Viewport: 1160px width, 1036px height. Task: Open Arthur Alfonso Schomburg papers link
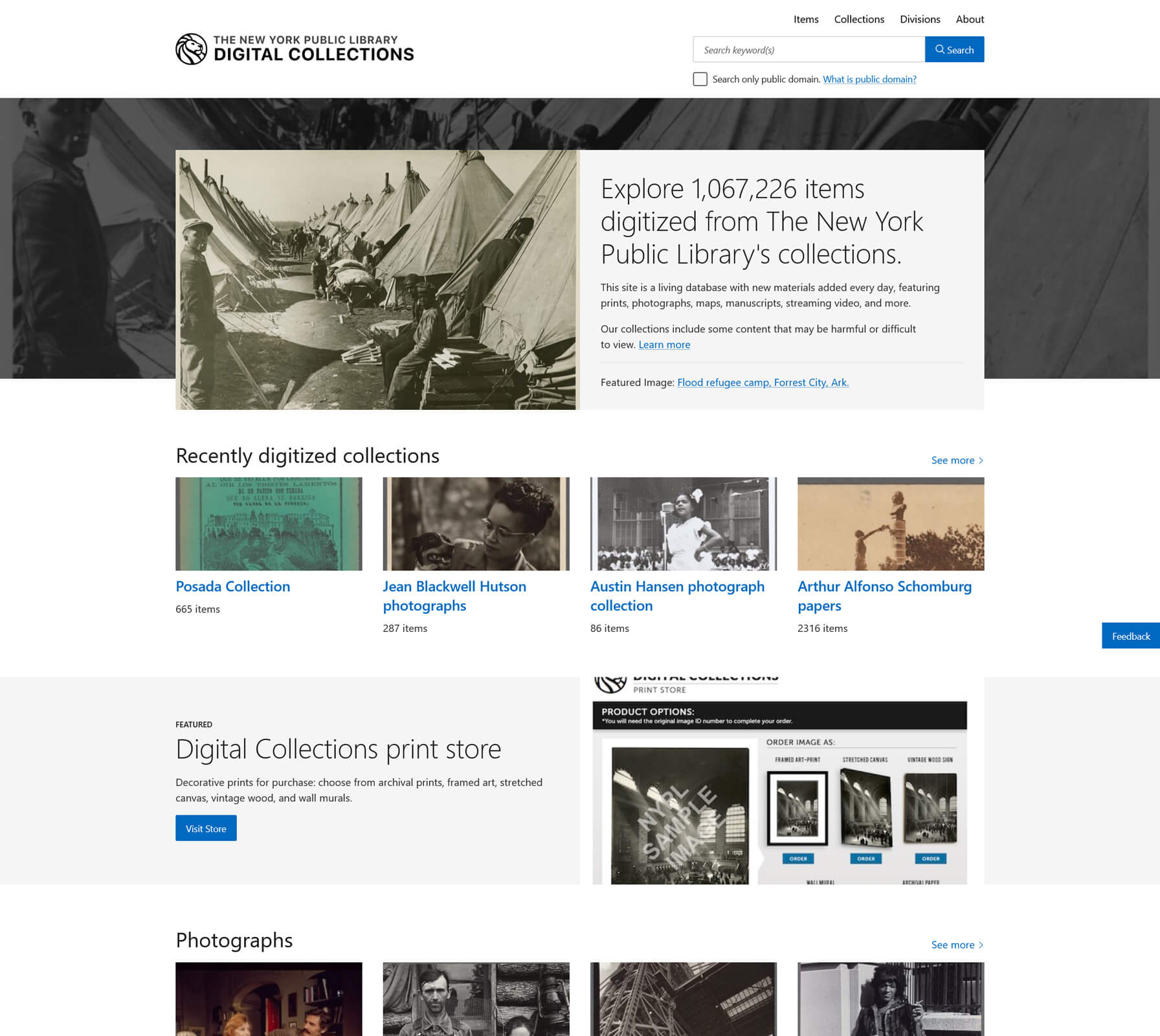(x=884, y=596)
